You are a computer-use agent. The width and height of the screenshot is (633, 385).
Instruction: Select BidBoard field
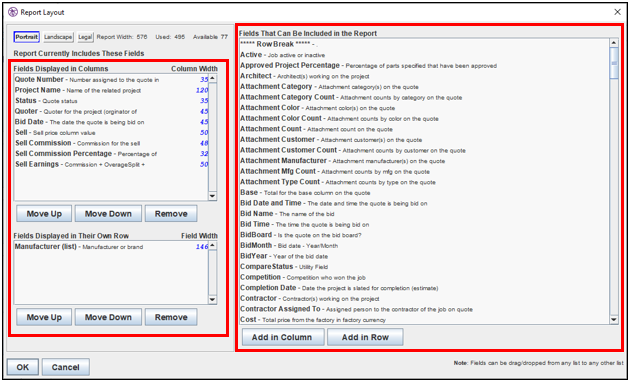coord(424,235)
